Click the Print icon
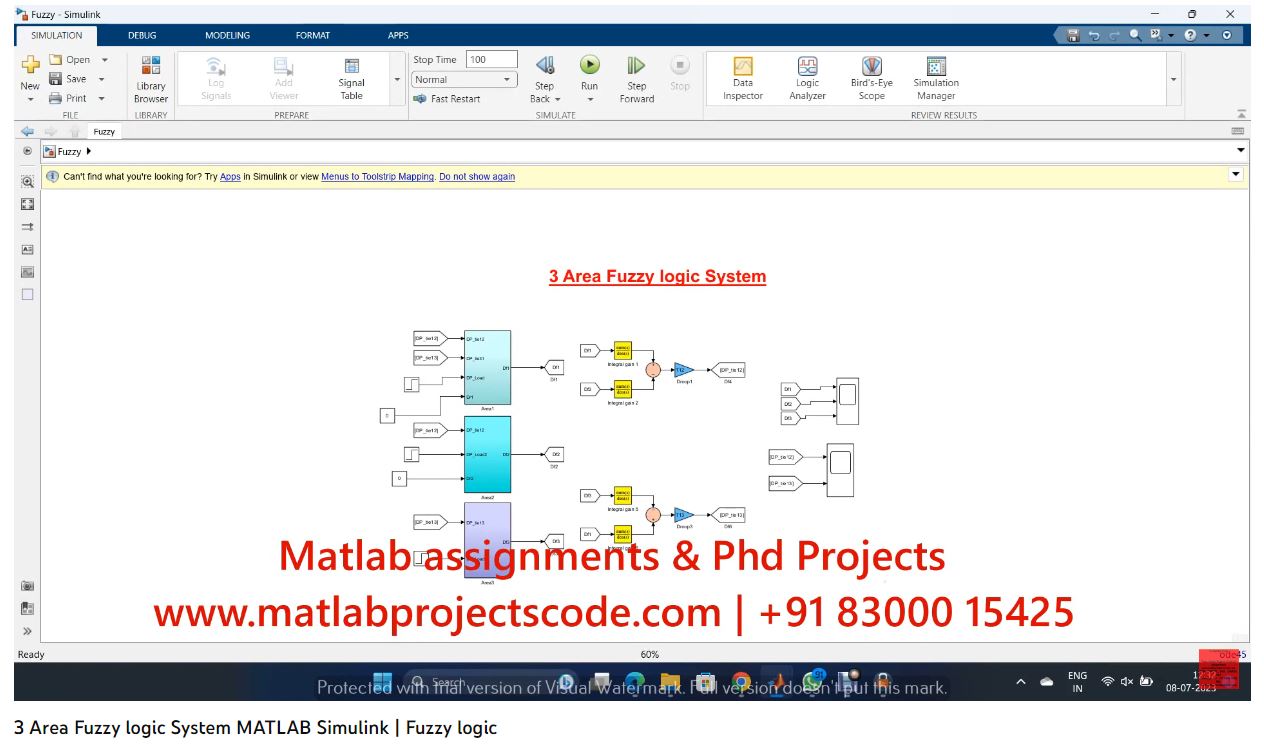 (56, 98)
